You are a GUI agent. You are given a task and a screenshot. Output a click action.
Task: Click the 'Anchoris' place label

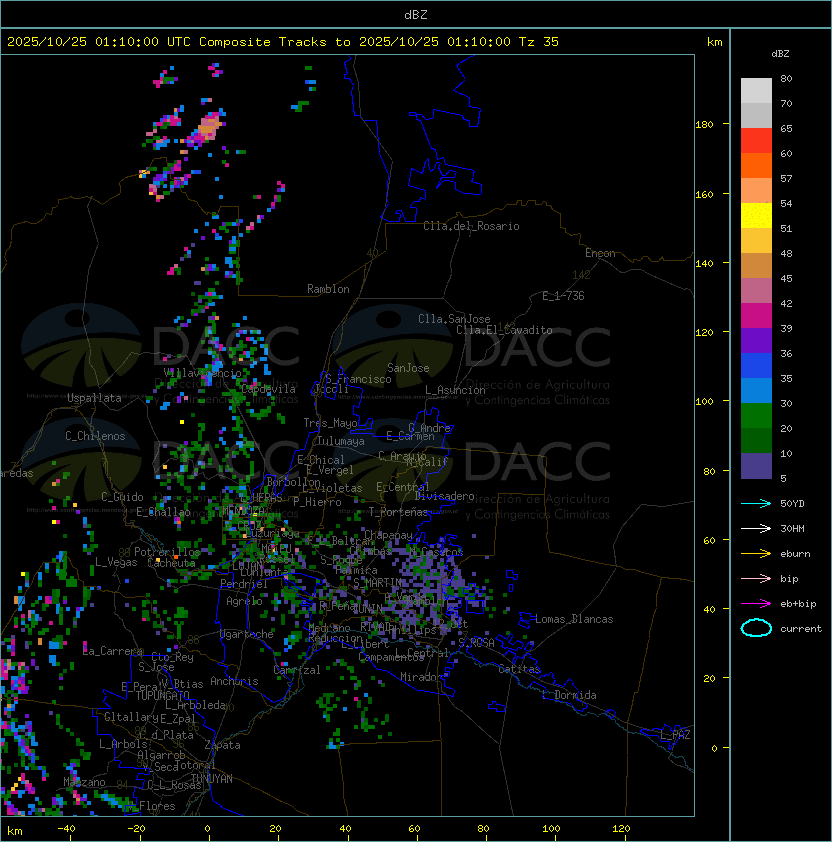[234, 681]
